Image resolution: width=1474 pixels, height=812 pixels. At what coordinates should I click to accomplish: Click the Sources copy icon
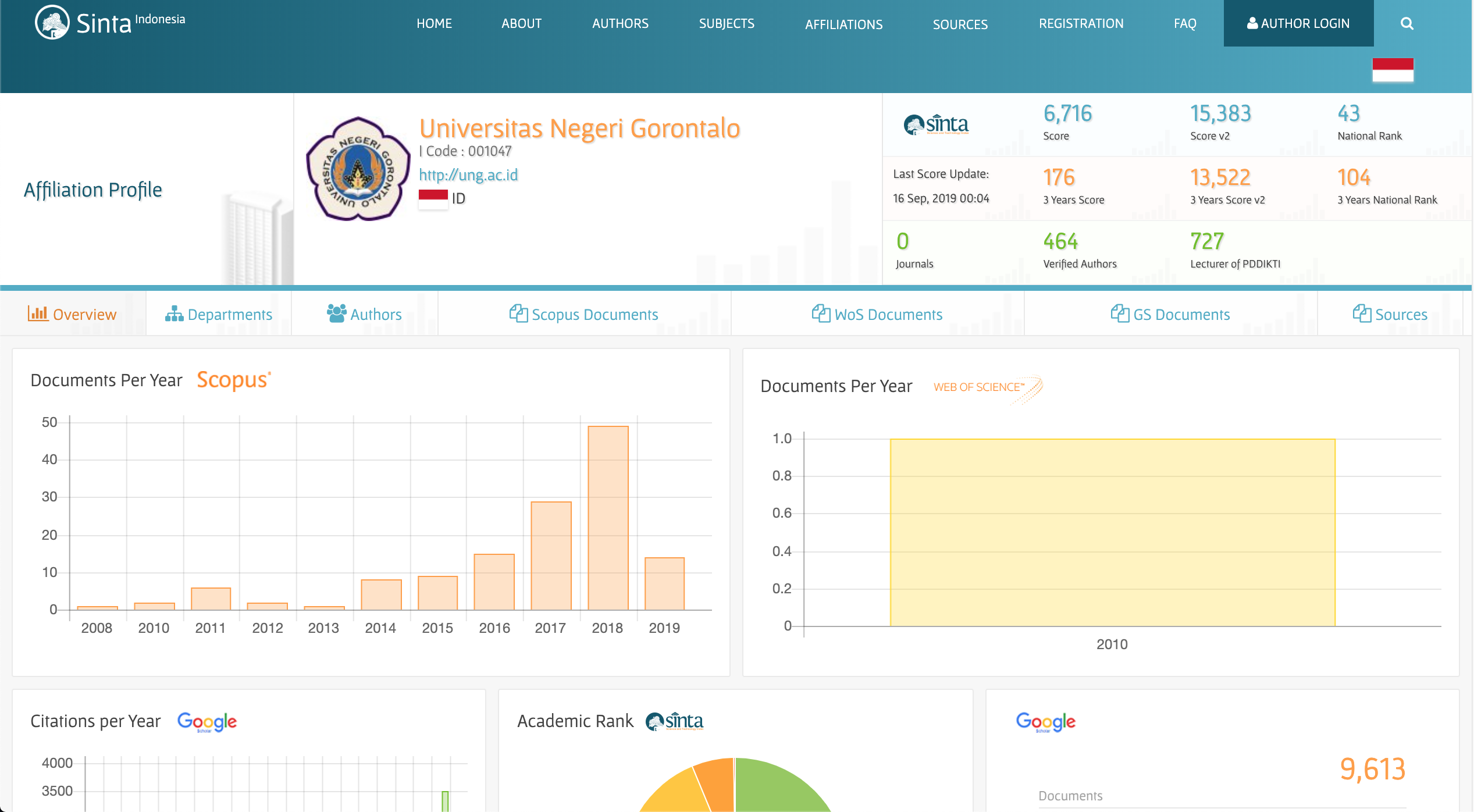pos(1362,314)
